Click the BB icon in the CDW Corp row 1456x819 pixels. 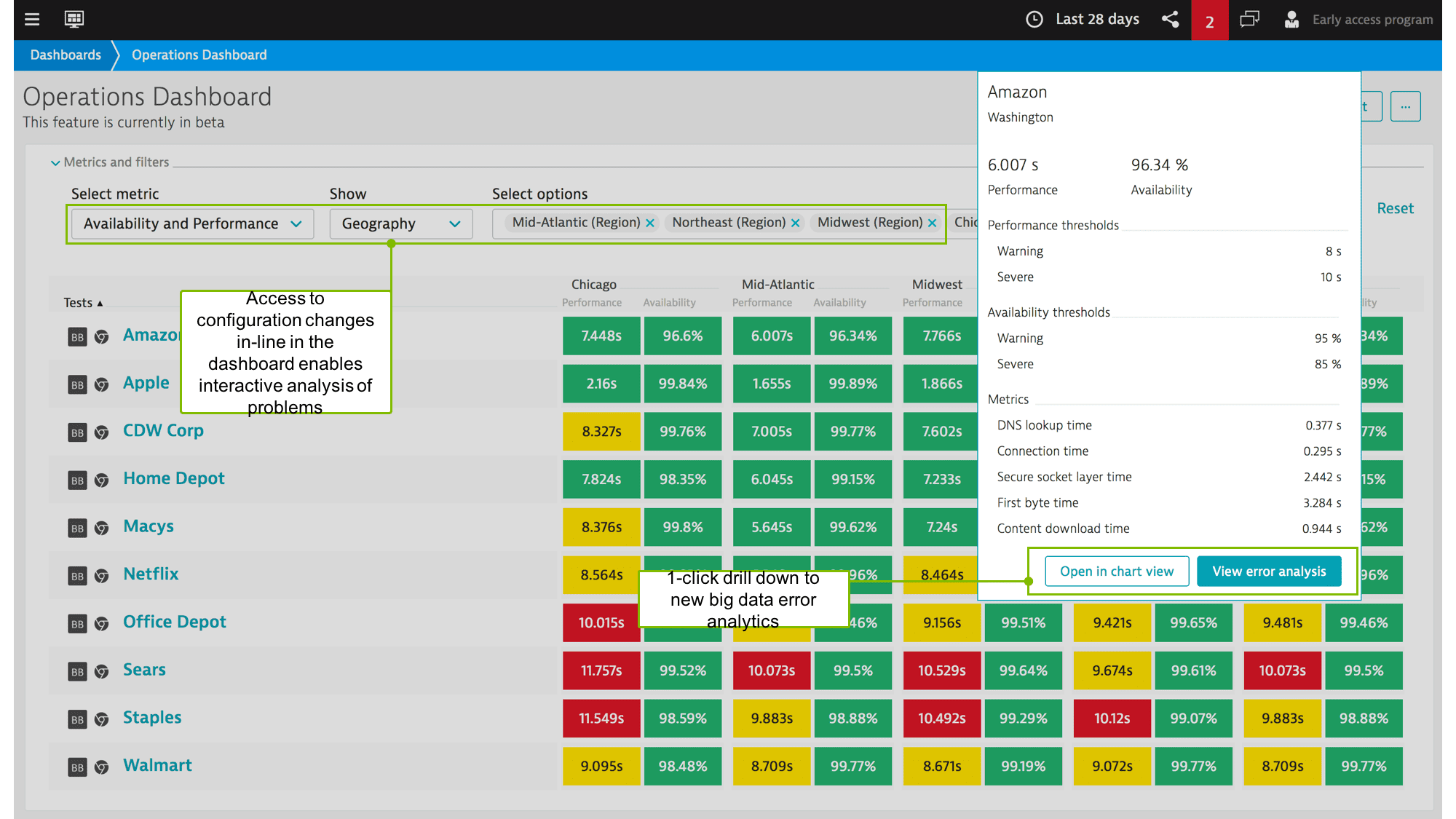[77, 432]
